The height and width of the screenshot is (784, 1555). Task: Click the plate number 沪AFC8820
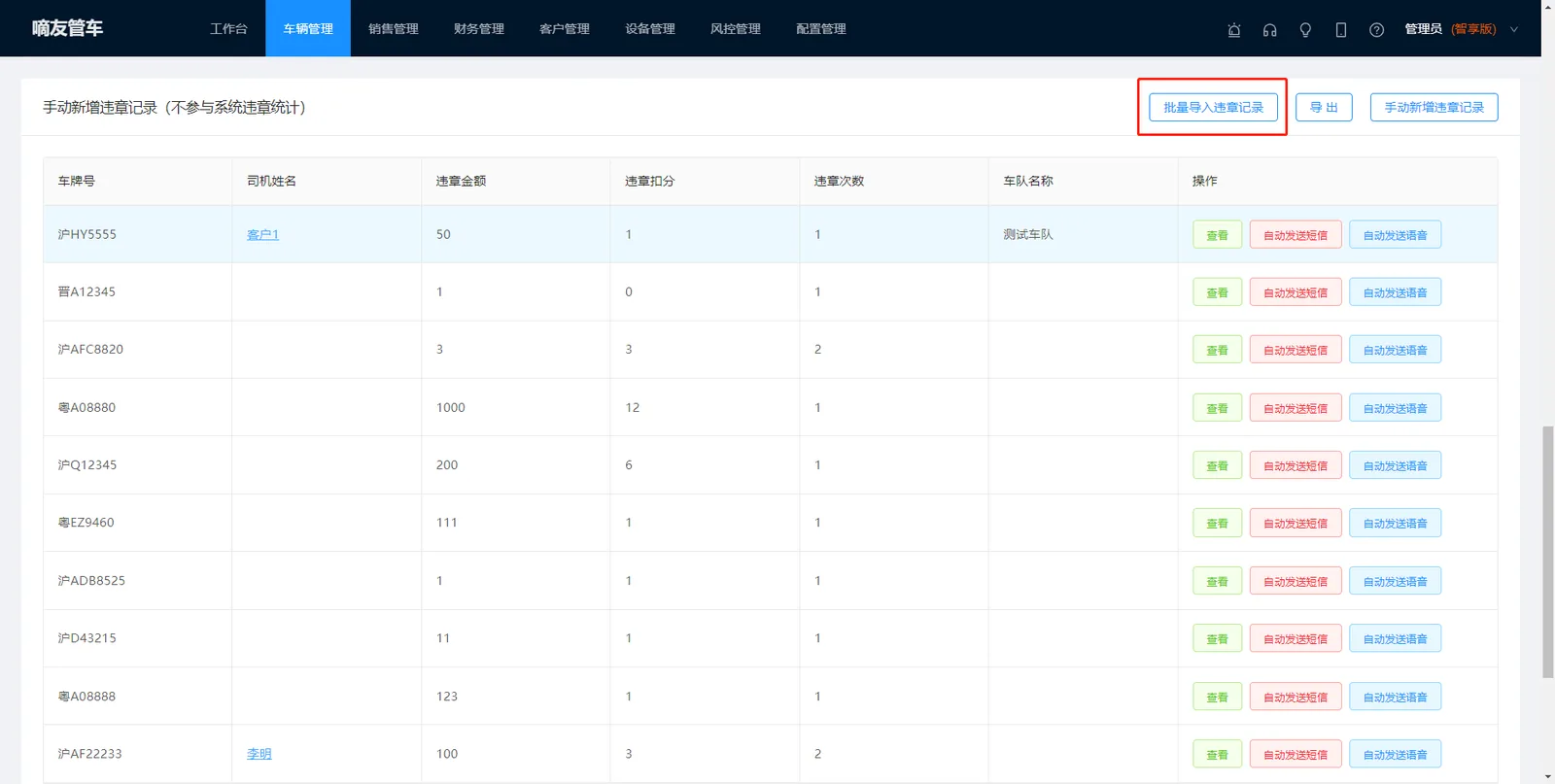90,349
